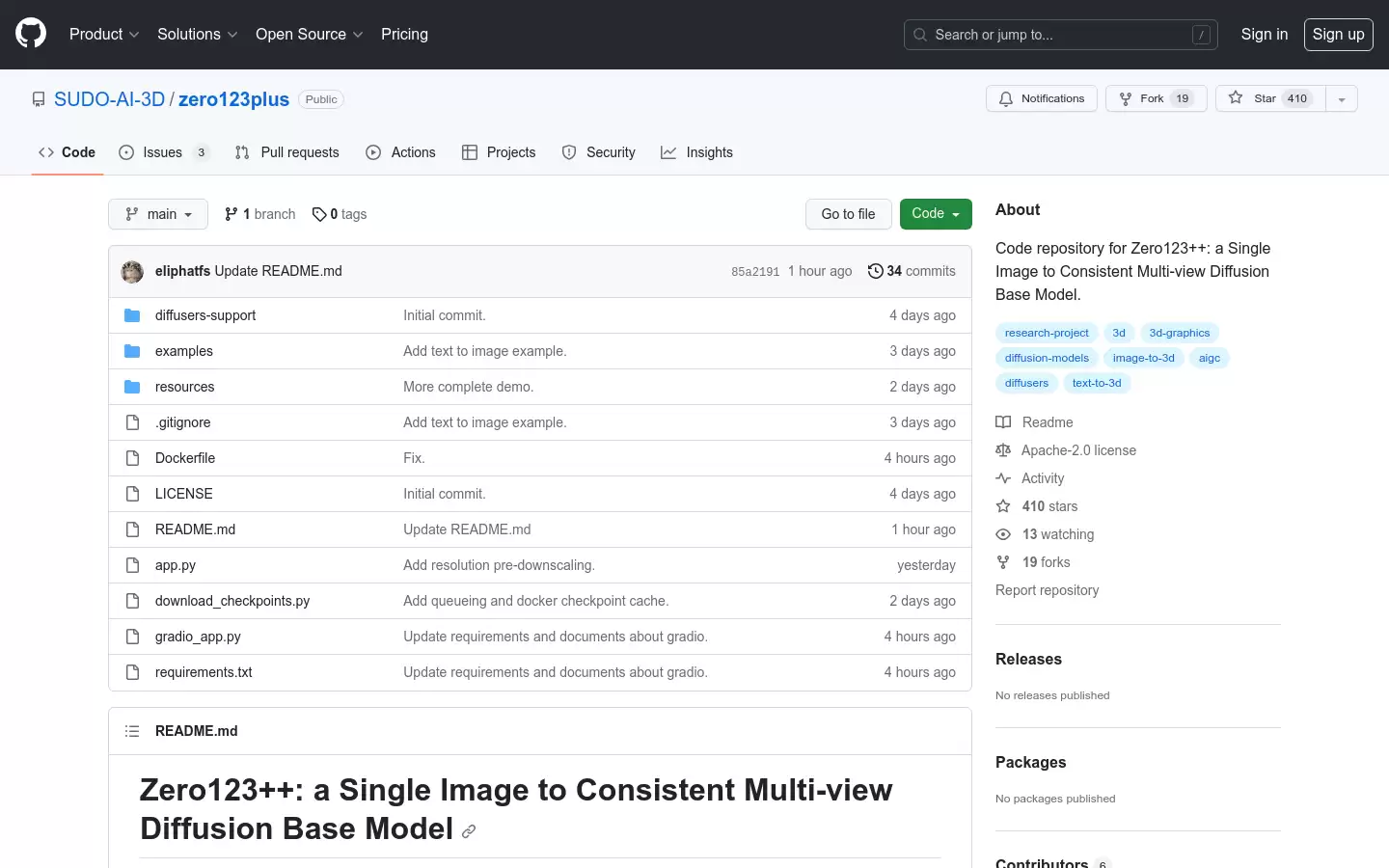Click the heading anchor link icon
1389x868 pixels.
point(469,831)
